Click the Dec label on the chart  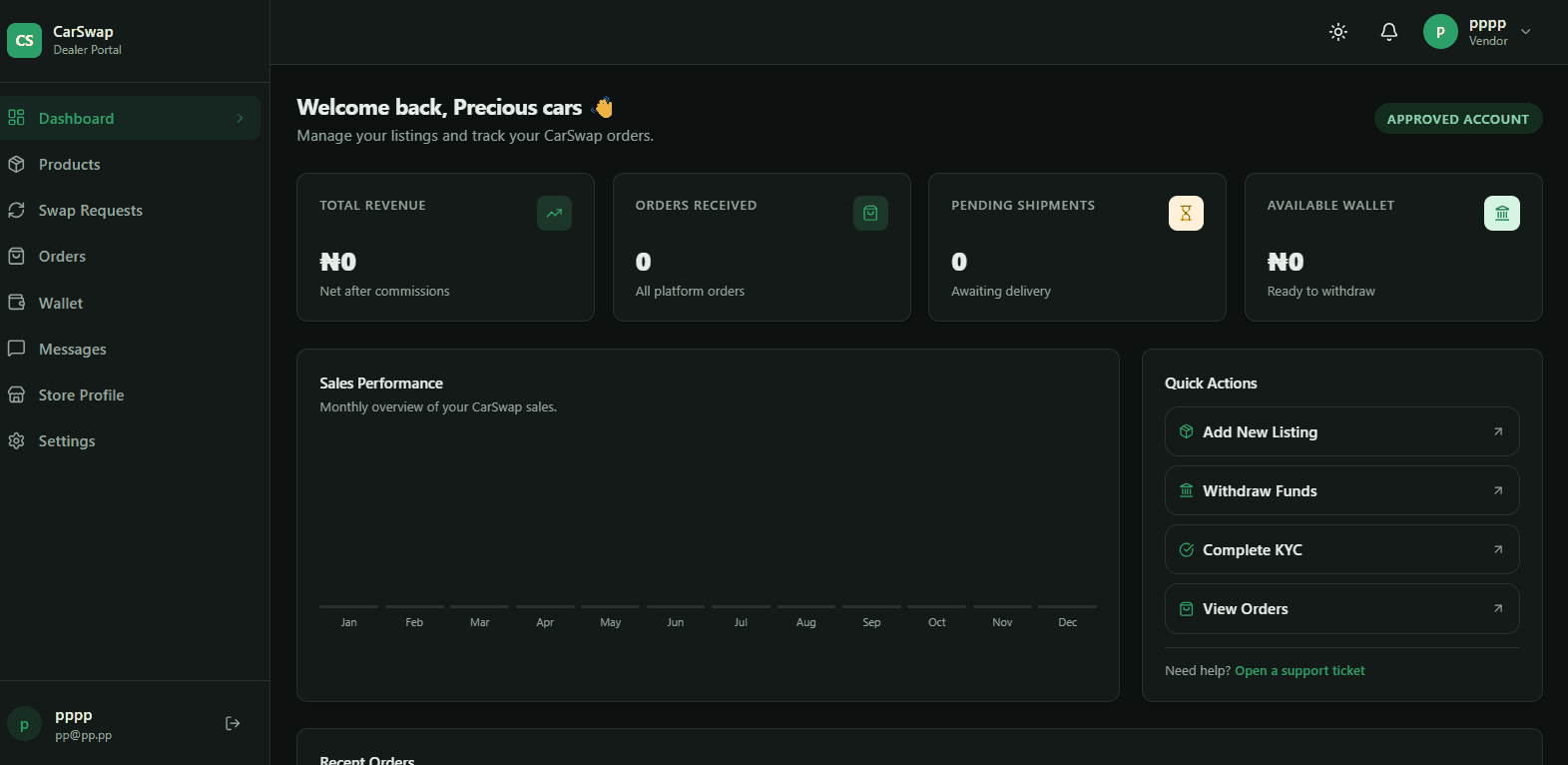(1067, 622)
